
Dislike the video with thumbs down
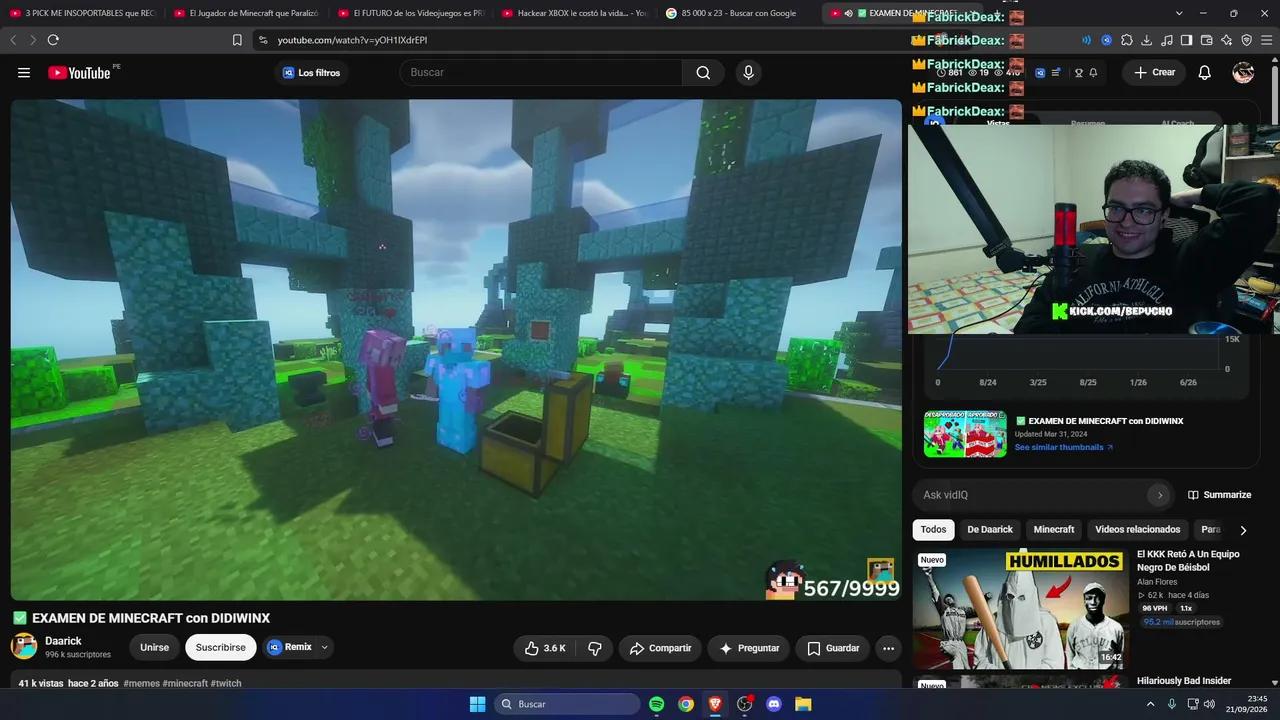(595, 648)
